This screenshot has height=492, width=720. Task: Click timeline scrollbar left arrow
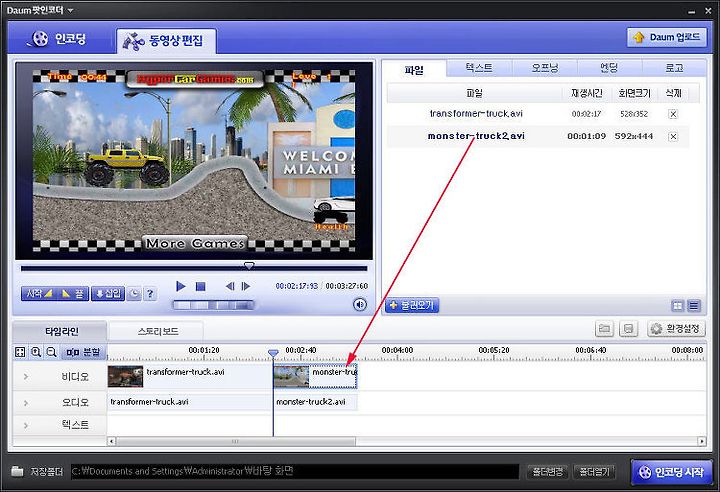click(112, 441)
